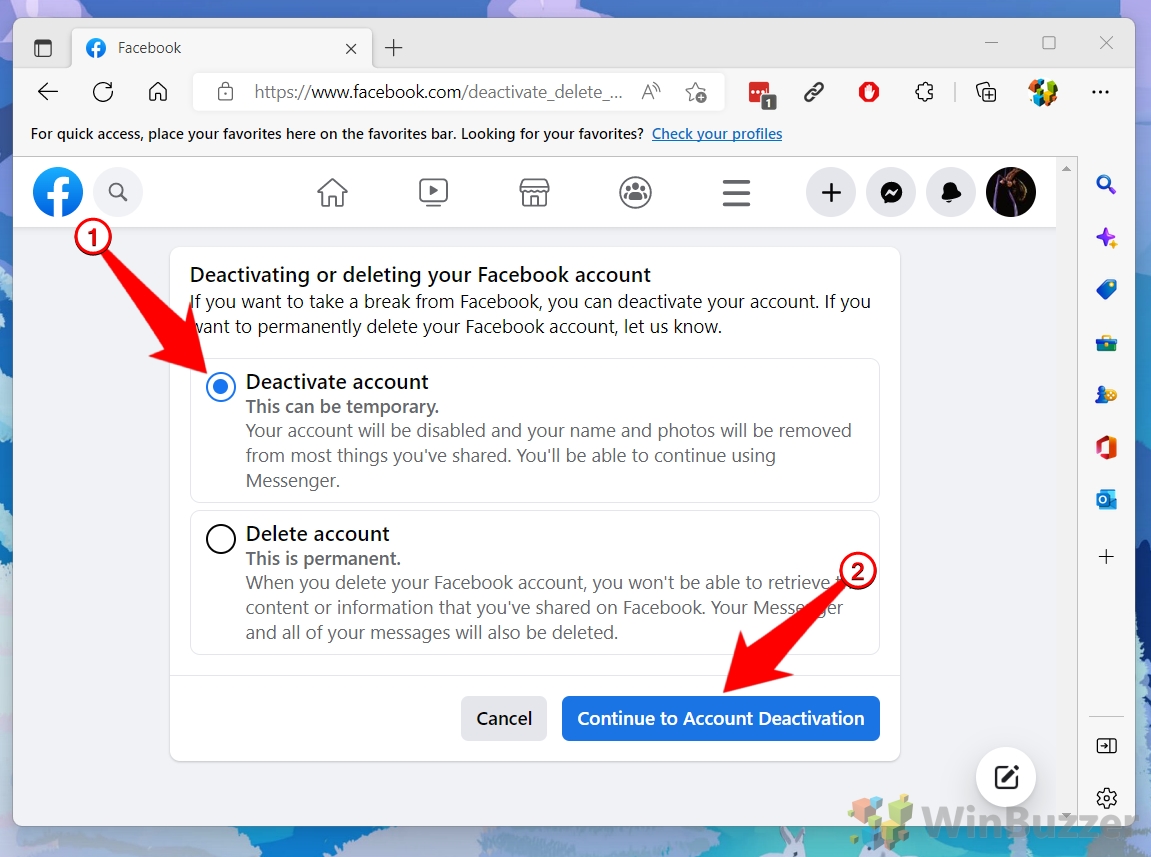Open the Facebook Video tab icon
Image resolution: width=1151 pixels, height=857 pixels.
click(433, 192)
